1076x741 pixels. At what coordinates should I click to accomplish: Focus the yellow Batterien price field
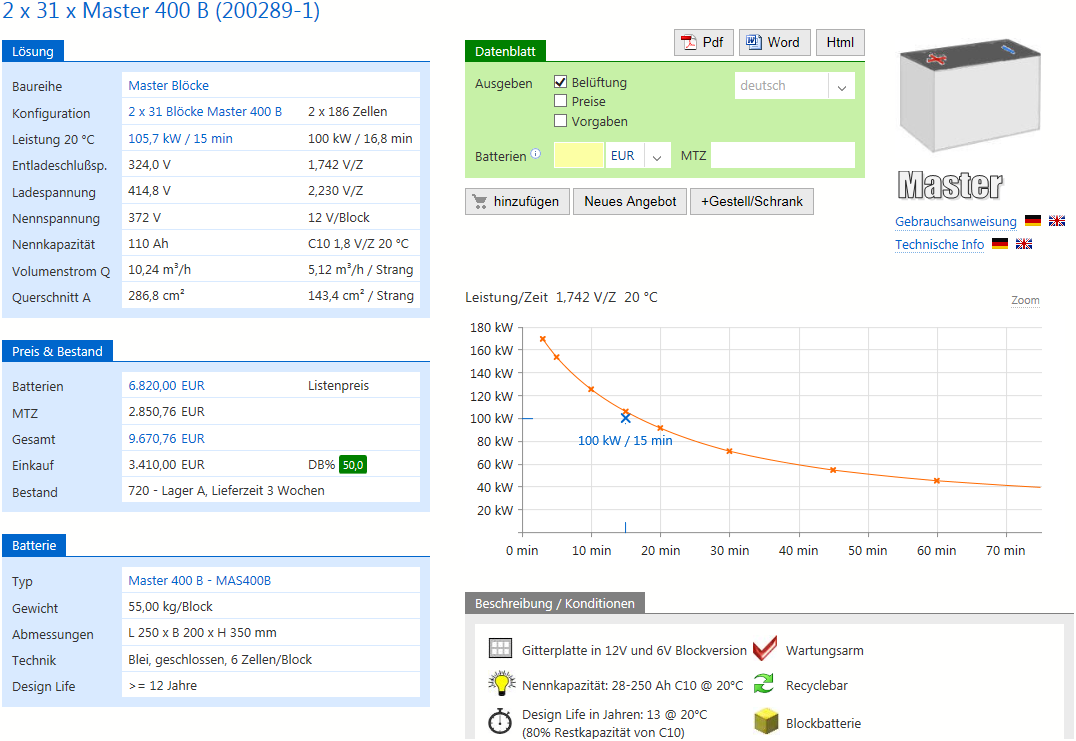pos(578,156)
